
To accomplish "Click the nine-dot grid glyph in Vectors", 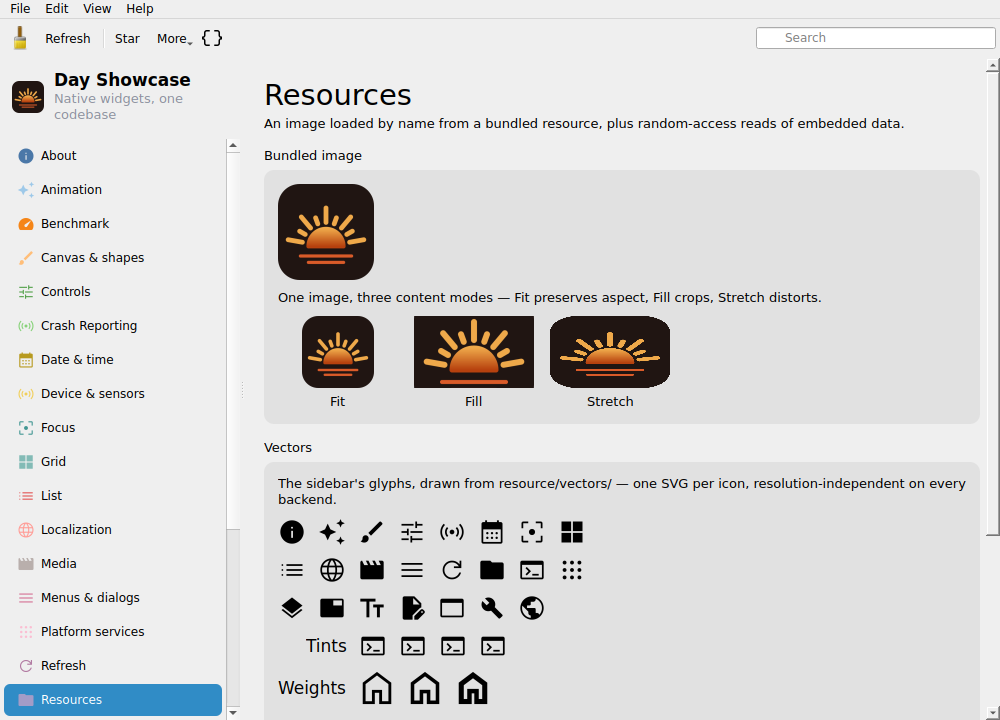I will (x=572, y=569).
